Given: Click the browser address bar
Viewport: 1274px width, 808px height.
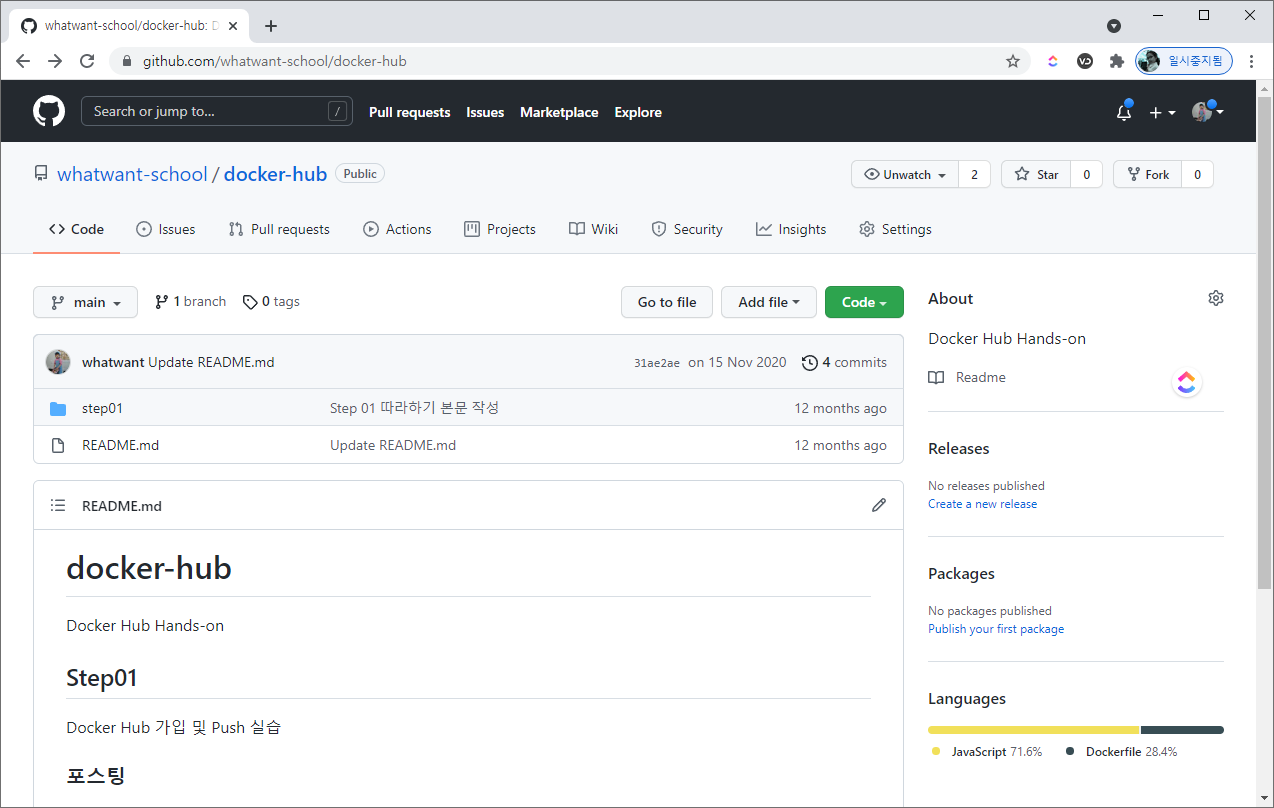Looking at the screenshot, I should coord(570,61).
